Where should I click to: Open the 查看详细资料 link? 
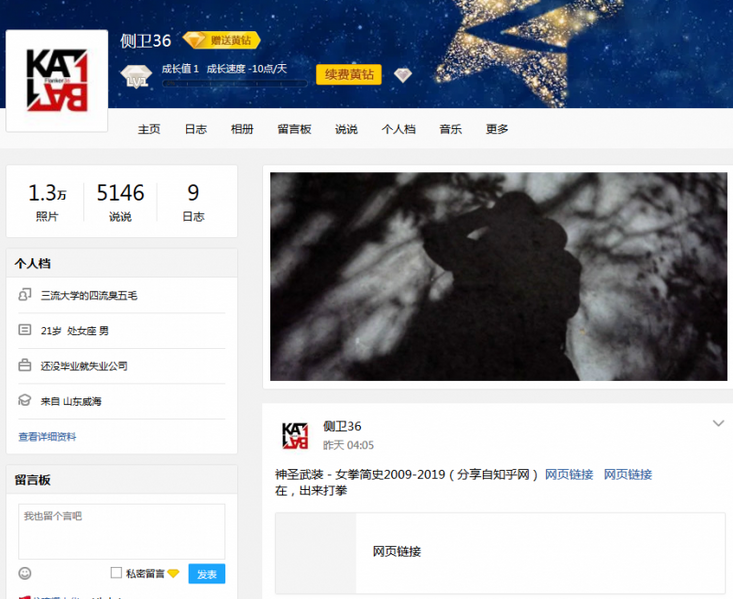(47, 437)
